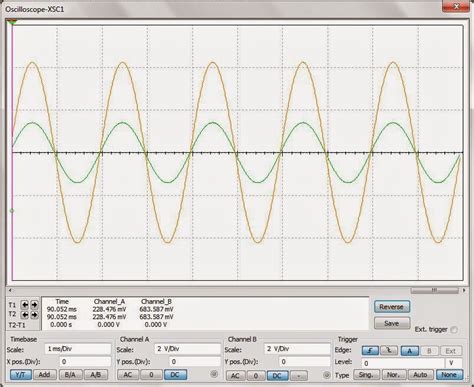Click Channel B Scale field 2 V/Div
This screenshot has width=474, height=387.
click(x=297, y=349)
